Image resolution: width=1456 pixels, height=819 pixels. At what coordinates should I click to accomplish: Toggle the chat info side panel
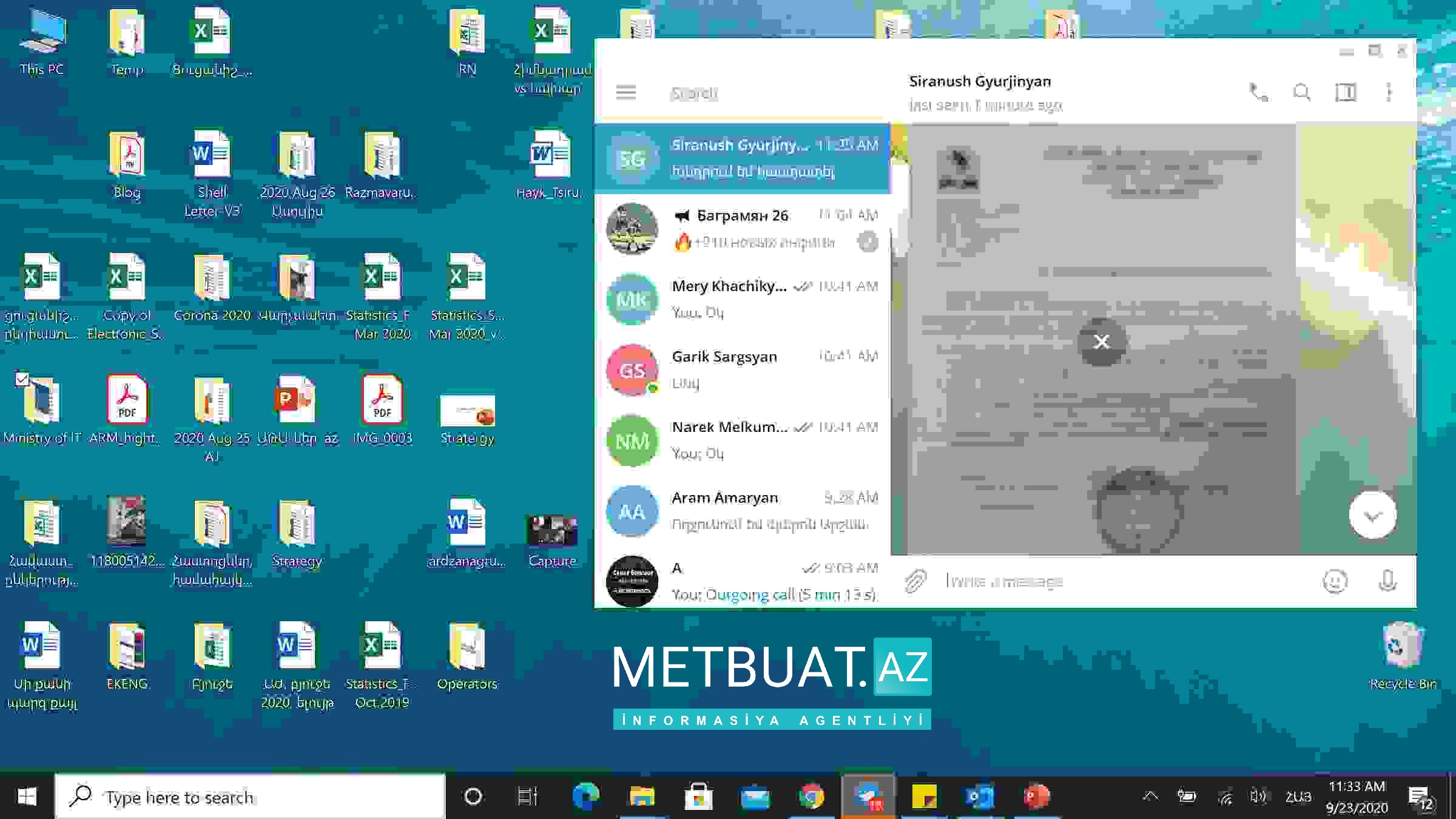click(1346, 93)
